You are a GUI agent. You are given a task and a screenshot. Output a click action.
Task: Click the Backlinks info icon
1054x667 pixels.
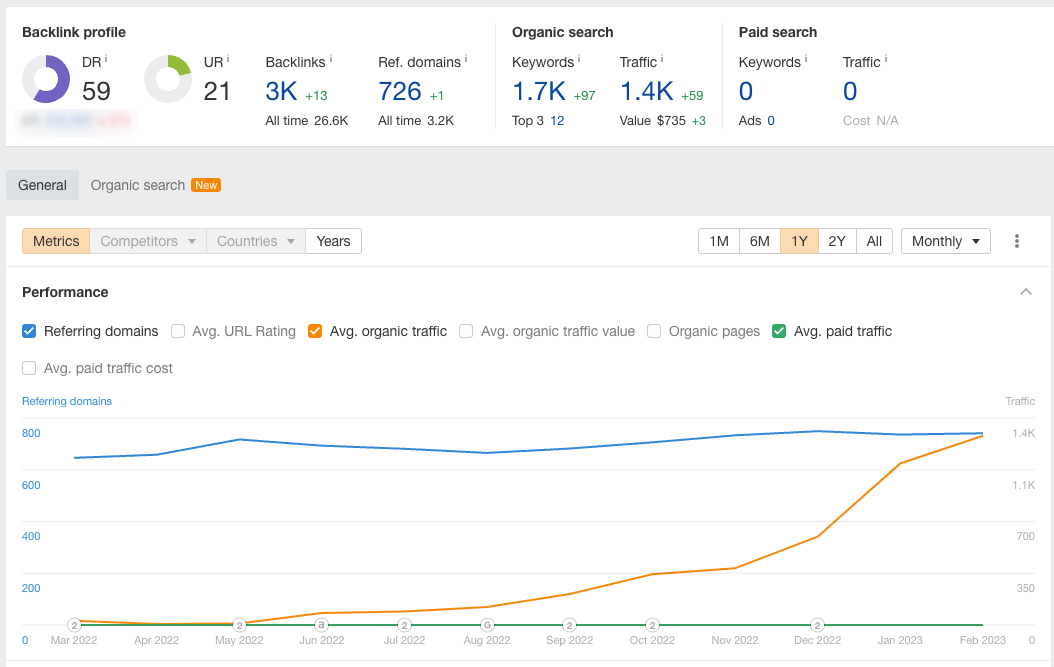coord(332,60)
